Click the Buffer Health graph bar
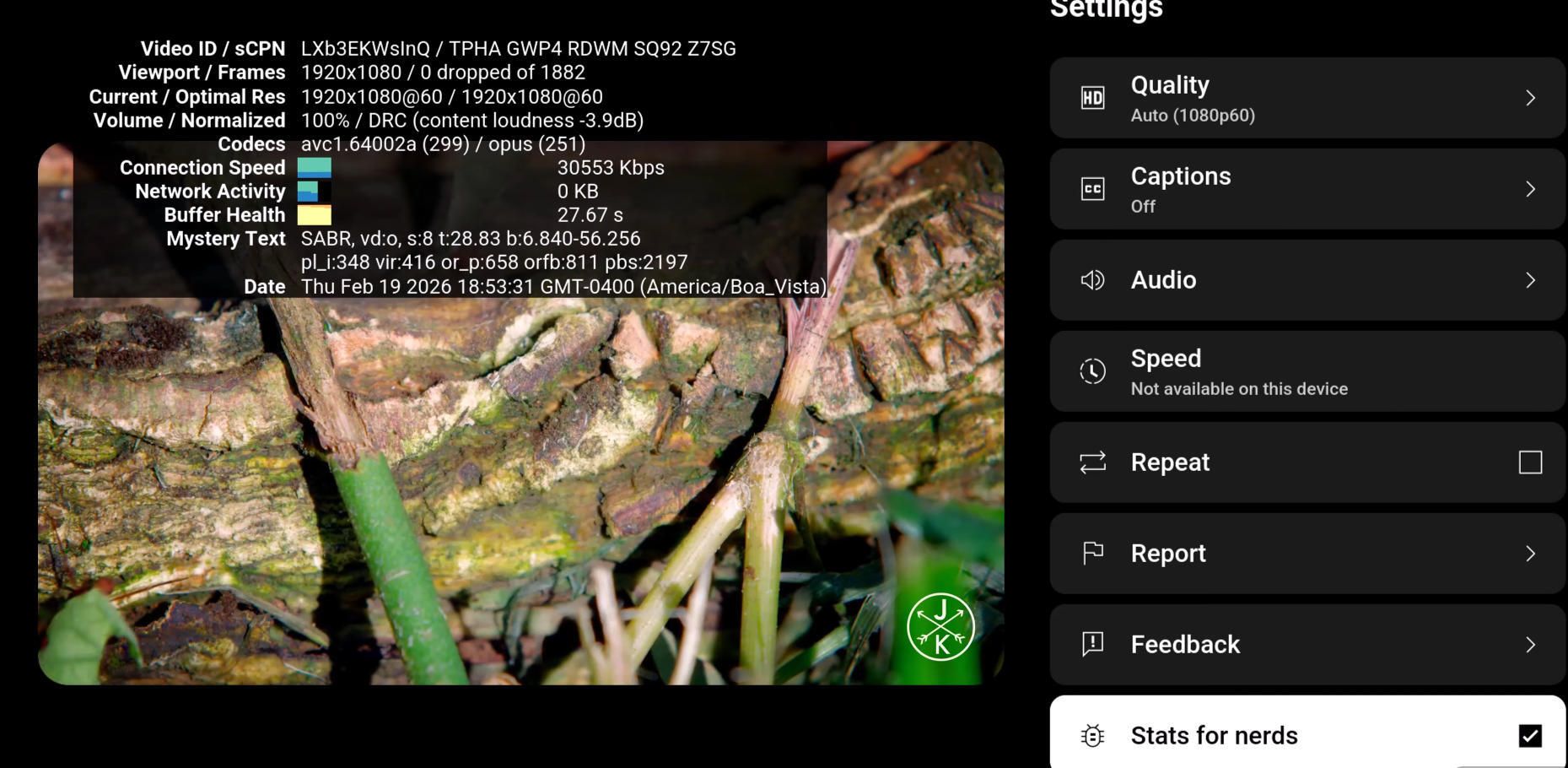Viewport: 1568px width, 768px height. pyautogui.click(x=315, y=215)
